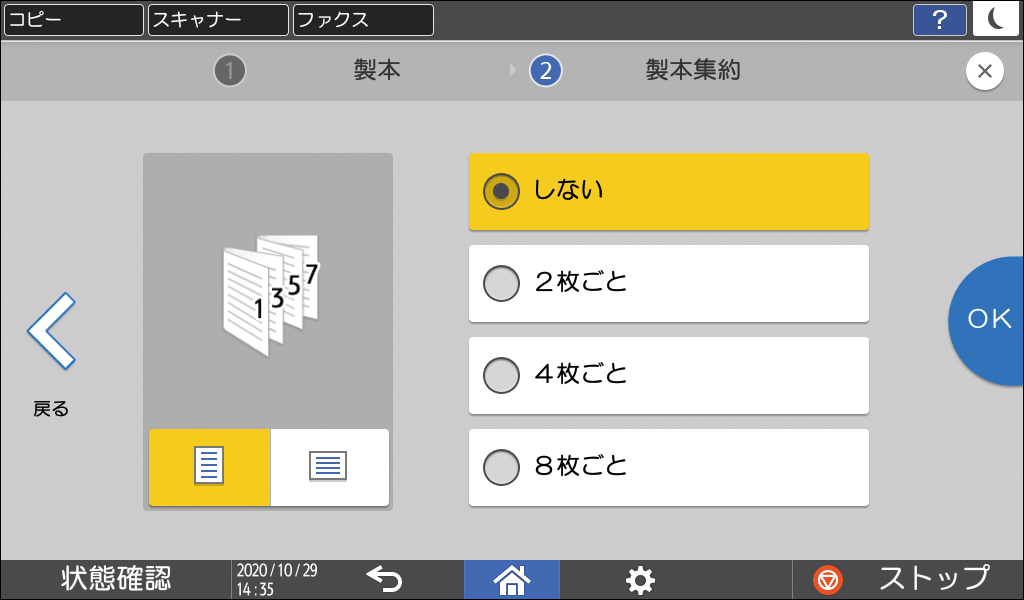This screenshot has height=600, width=1024.
Task: Switch to the ファックス tab
Action: pyautogui.click(x=362, y=19)
